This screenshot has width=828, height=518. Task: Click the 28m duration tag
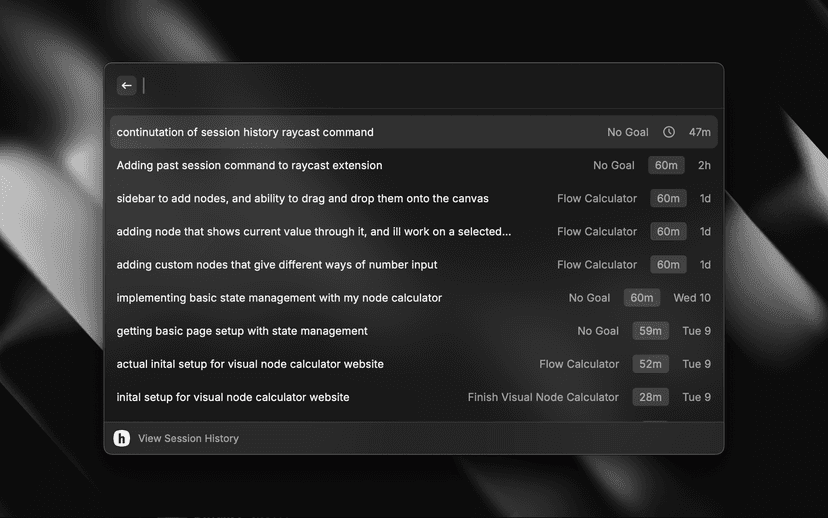click(x=651, y=397)
